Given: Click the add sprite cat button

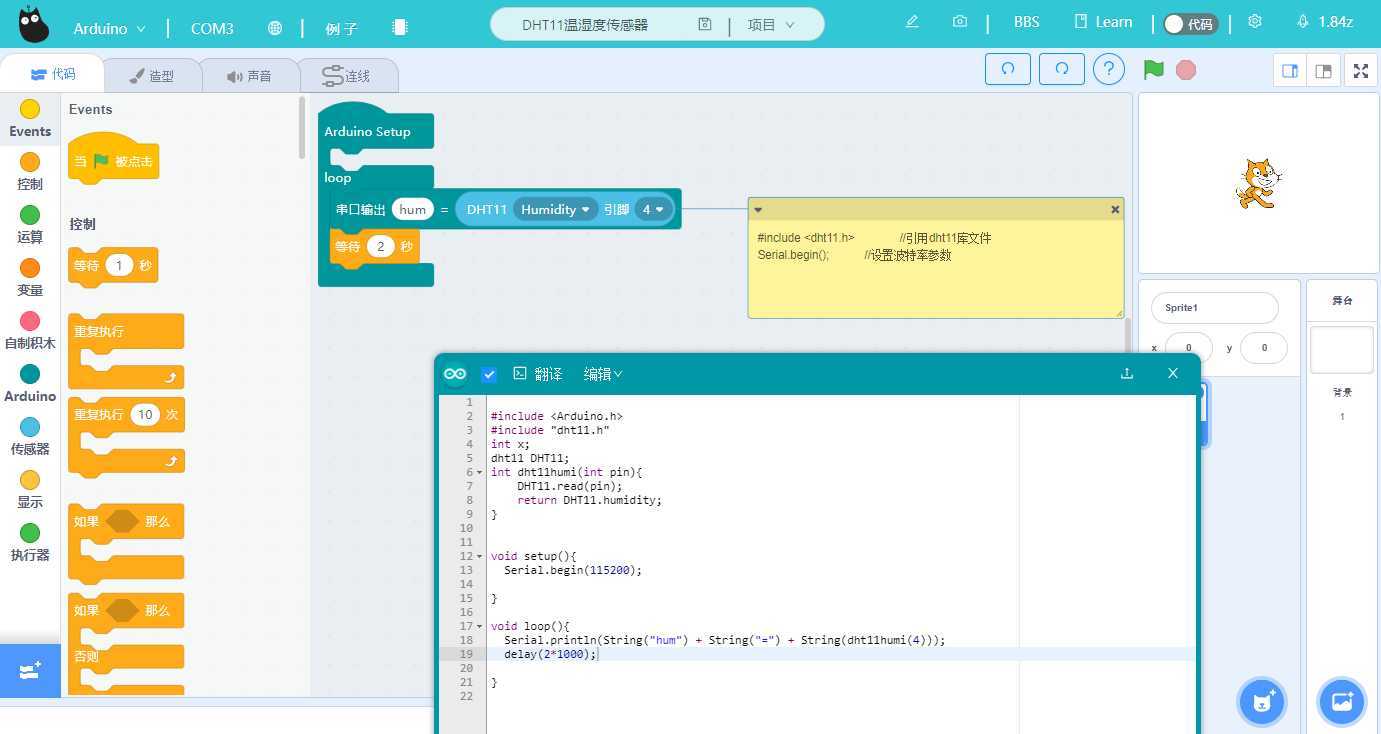Looking at the screenshot, I should coord(1262,702).
